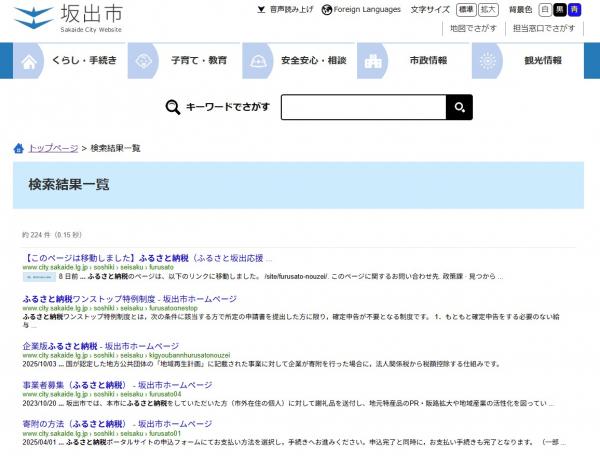
Task: Open result 【このページは移動しました】ふるさと納税
Action: 147,258
